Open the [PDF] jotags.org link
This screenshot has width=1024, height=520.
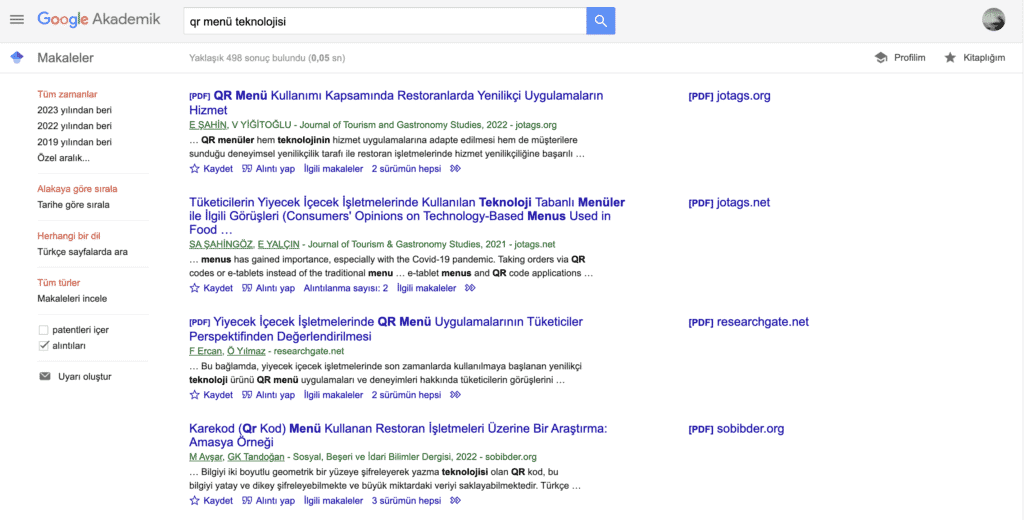click(729, 95)
